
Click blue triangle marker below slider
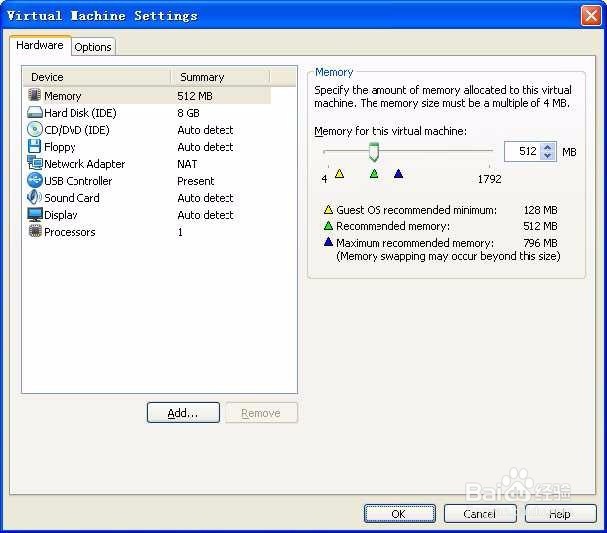click(x=398, y=174)
